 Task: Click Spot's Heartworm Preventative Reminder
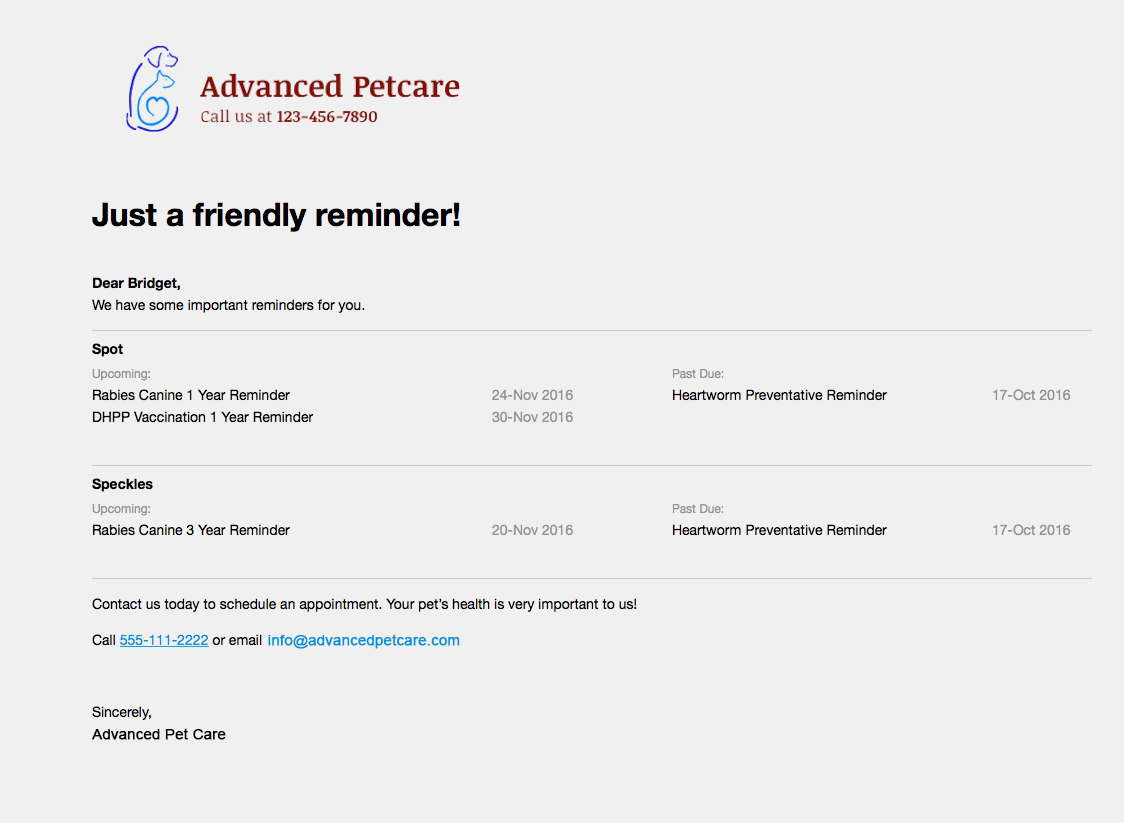pos(779,395)
